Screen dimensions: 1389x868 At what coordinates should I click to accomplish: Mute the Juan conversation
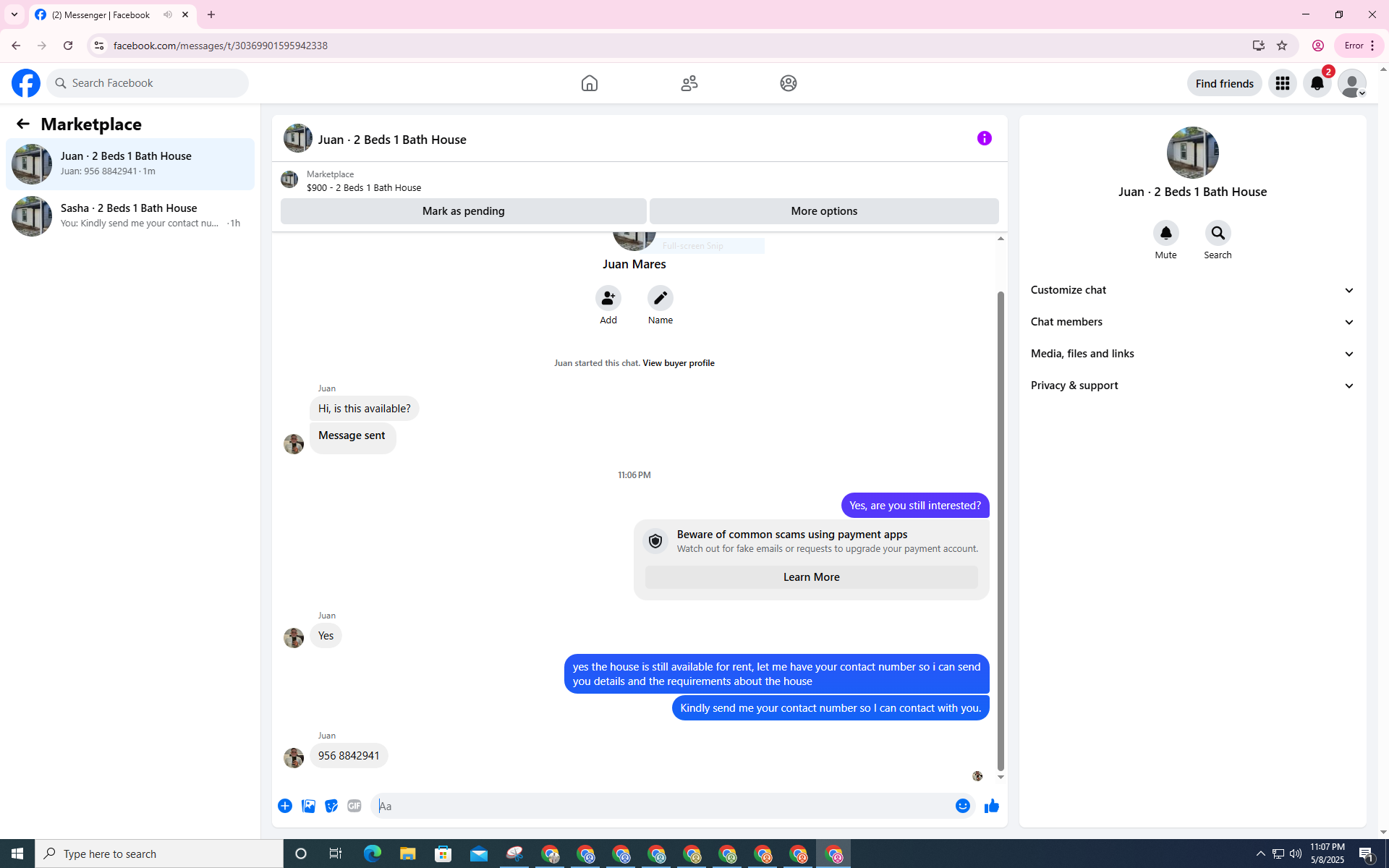click(1166, 233)
